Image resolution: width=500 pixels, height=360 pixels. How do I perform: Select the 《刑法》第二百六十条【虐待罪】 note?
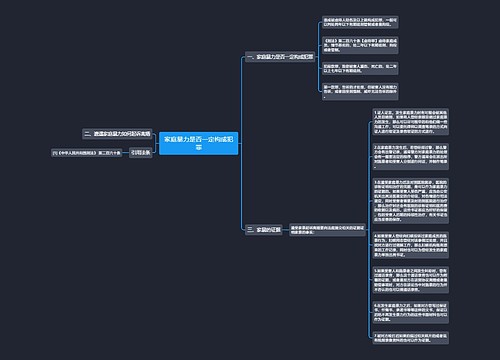coord(360,45)
